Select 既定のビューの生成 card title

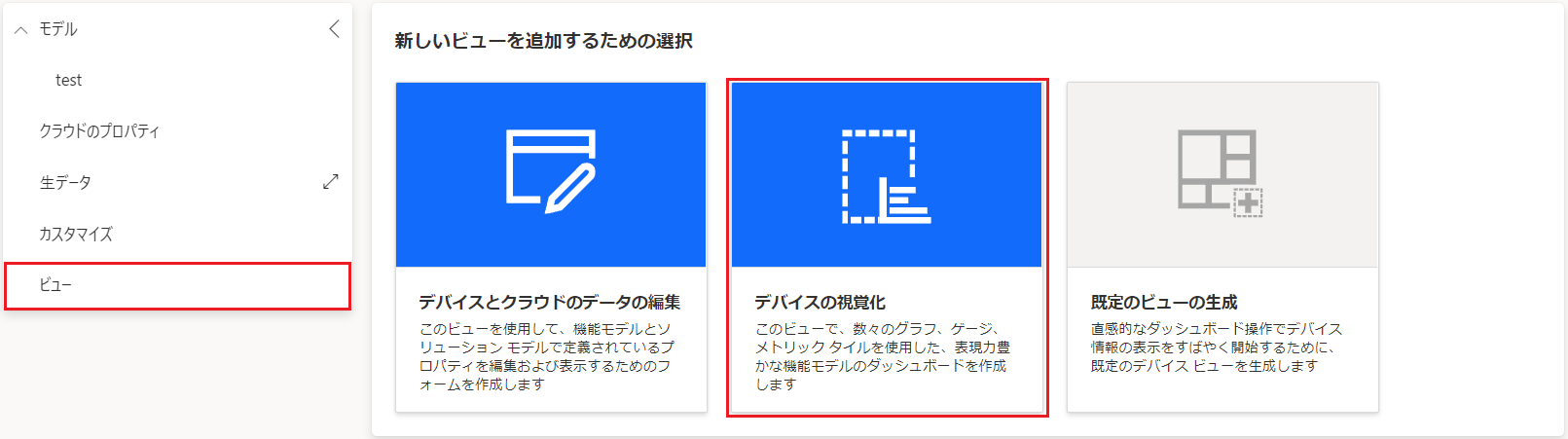click(1164, 302)
